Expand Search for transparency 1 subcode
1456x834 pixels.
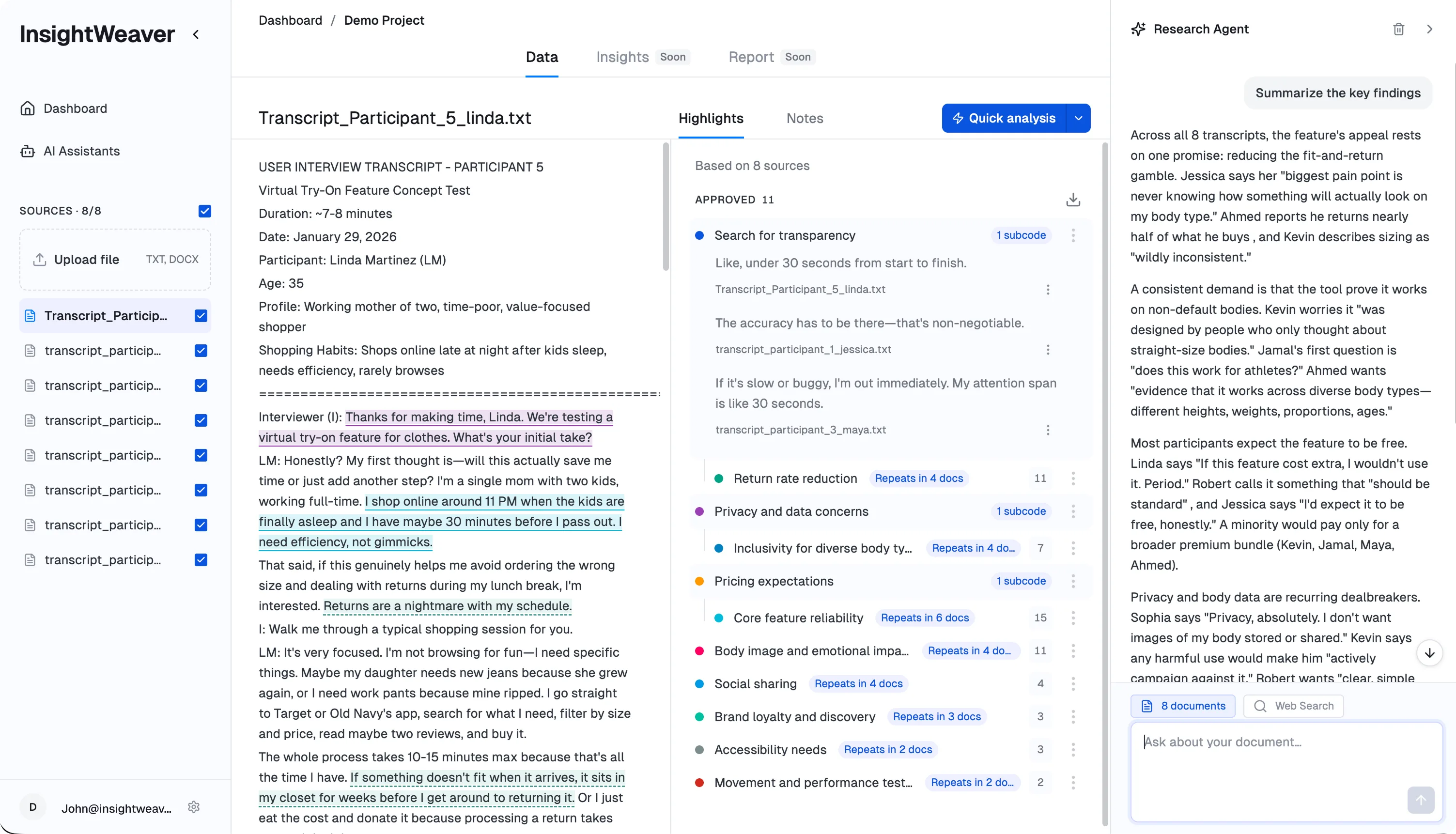coord(1021,235)
